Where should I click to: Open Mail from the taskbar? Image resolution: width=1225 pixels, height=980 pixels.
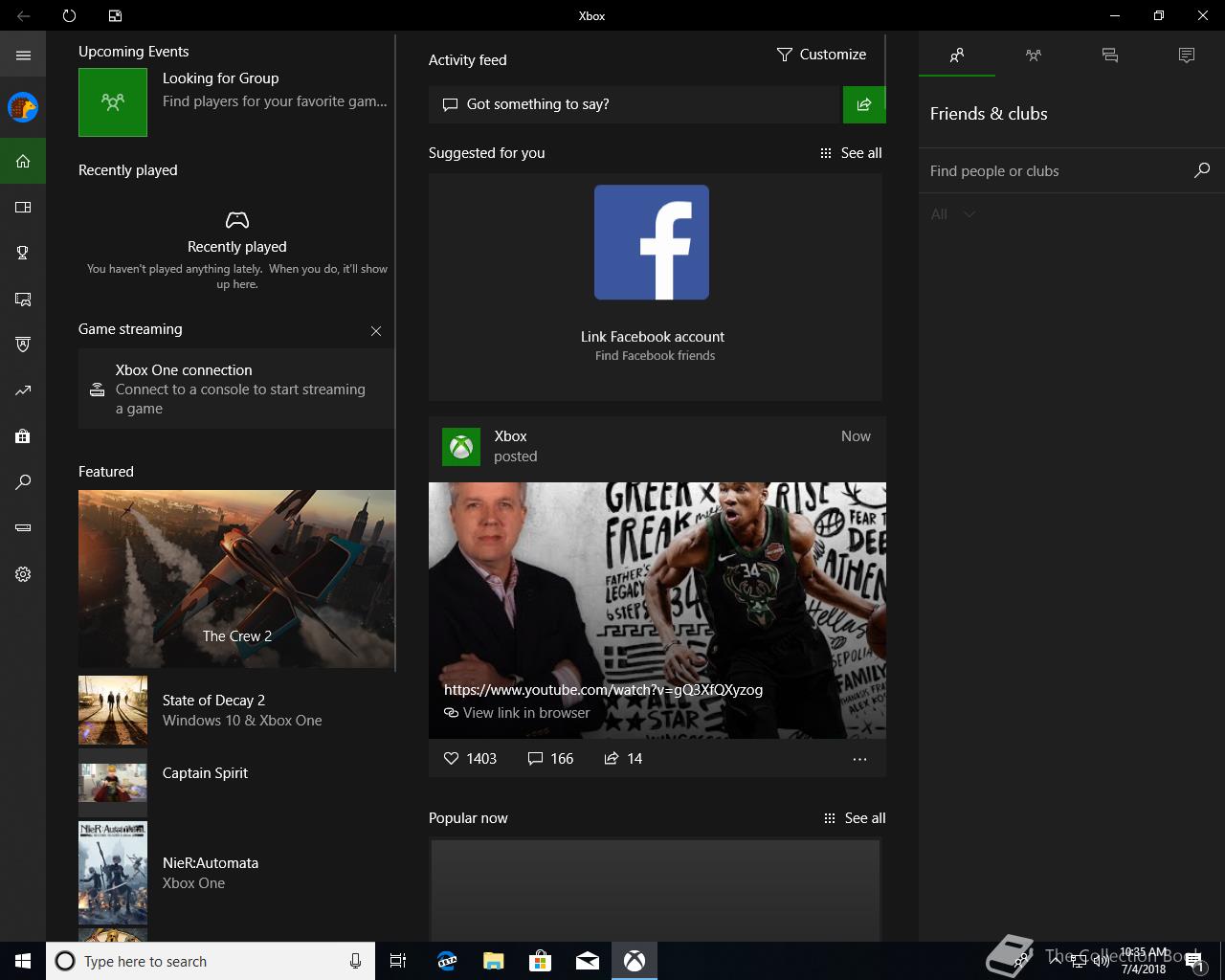pos(588,961)
